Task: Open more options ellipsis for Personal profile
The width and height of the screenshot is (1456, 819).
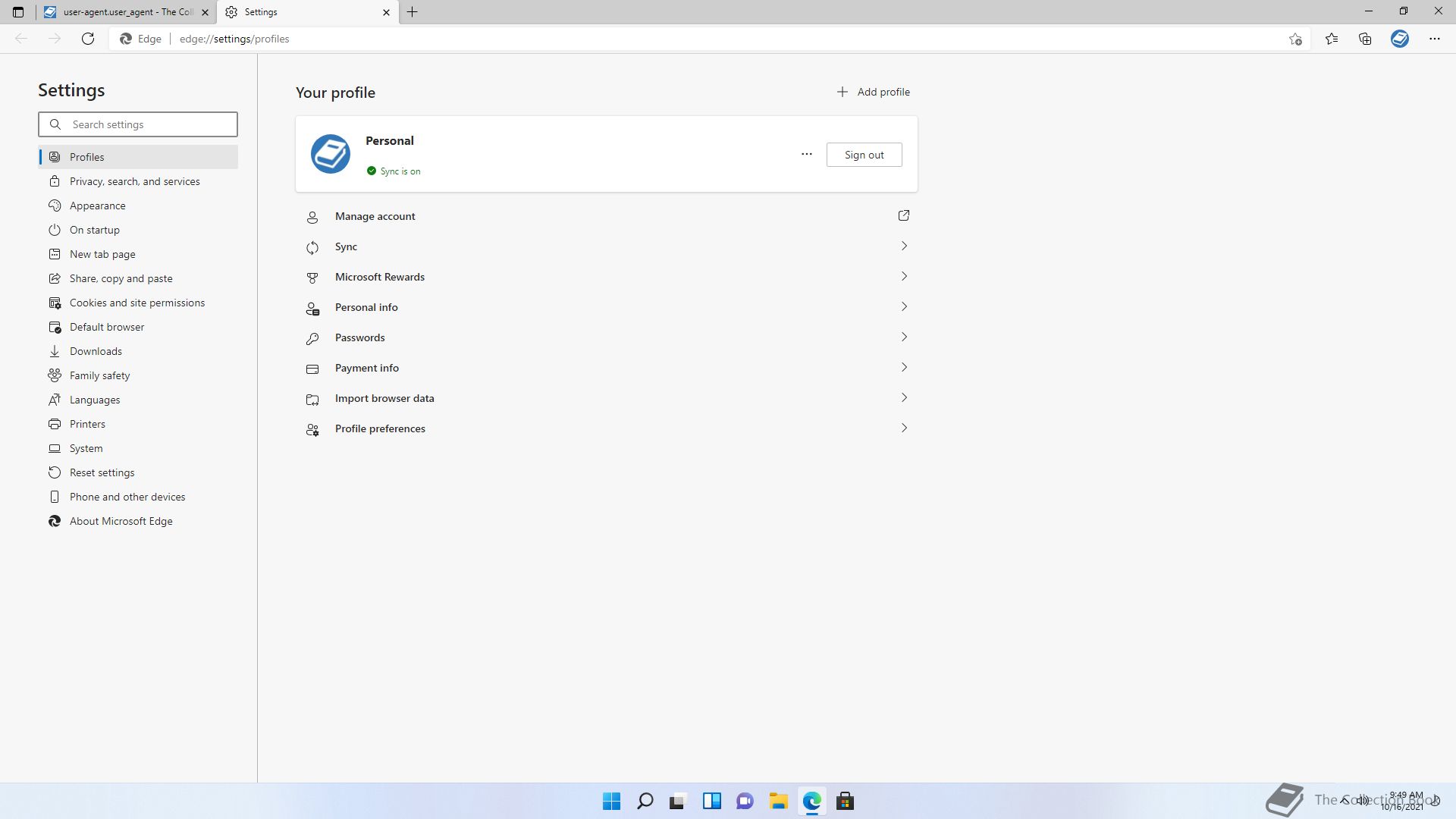Action: (807, 155)
